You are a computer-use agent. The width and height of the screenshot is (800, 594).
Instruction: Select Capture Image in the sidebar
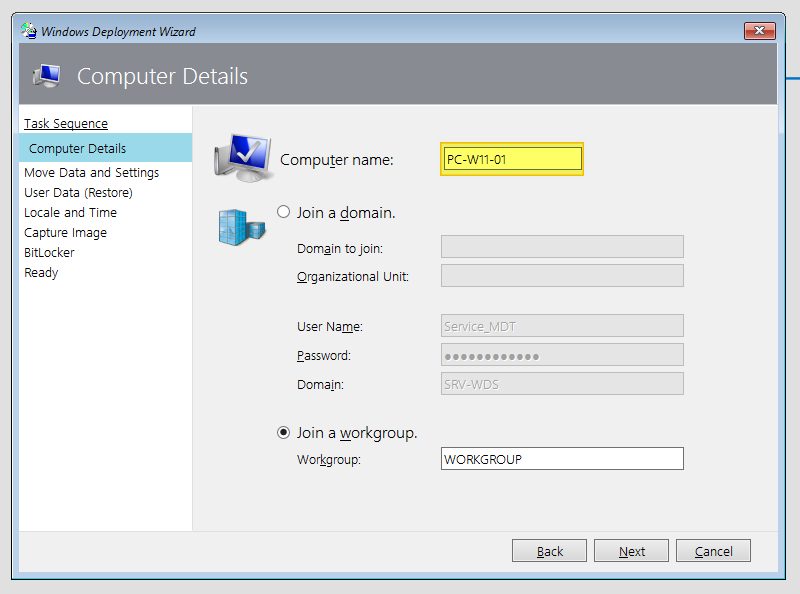coord(65,232)
